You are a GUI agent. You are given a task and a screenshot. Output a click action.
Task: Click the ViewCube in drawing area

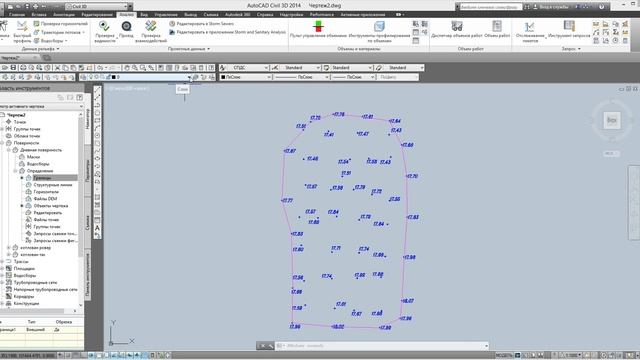click(611, 120)
